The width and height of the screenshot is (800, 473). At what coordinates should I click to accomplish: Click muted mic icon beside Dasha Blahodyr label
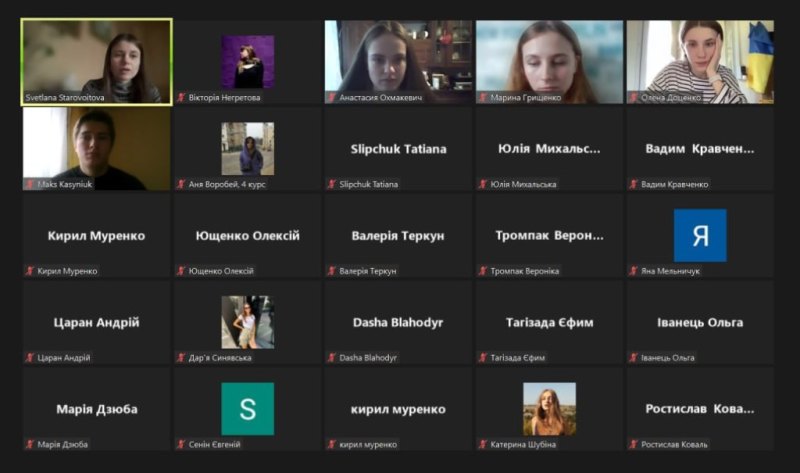(x=332, y=358)
